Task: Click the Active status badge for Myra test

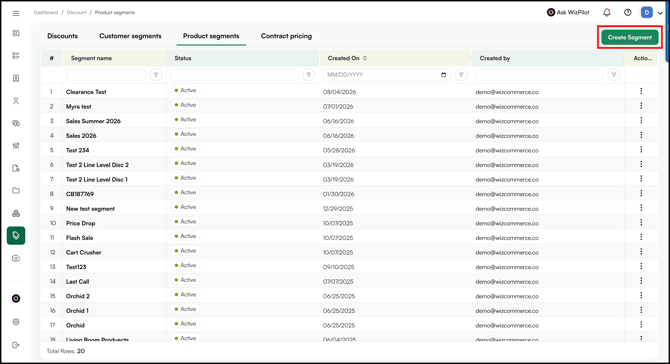Action: click(185, 105)
